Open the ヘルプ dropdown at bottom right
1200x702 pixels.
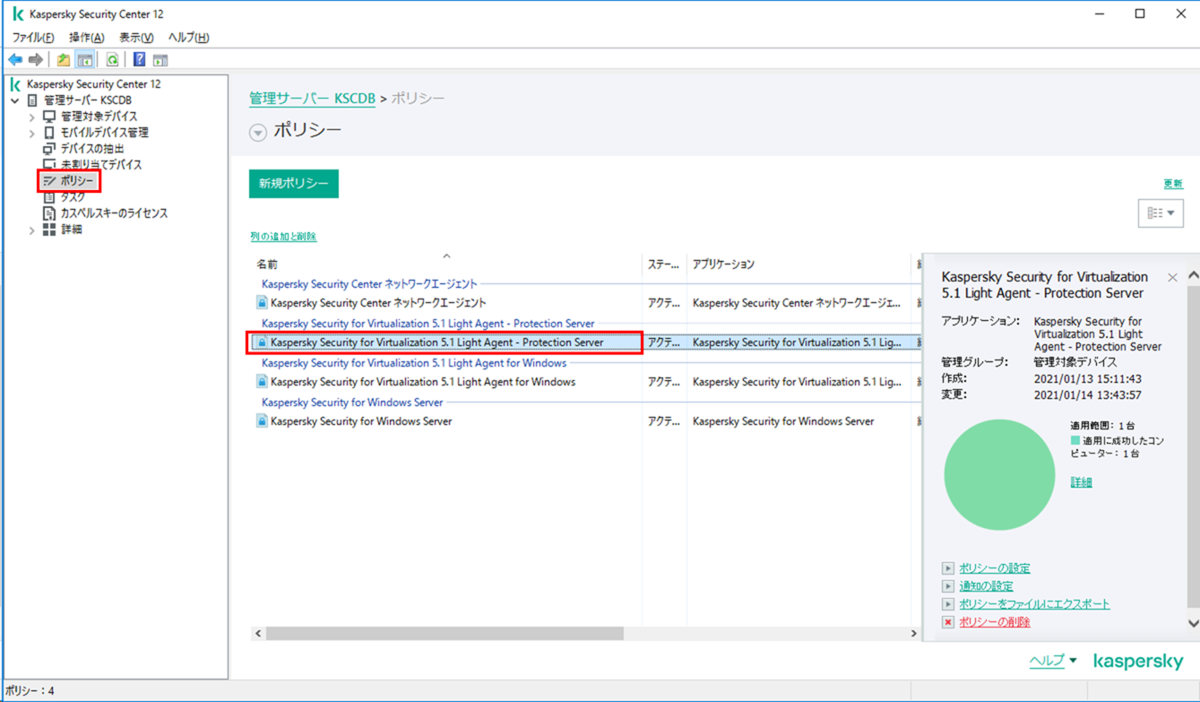(1053, 661)
